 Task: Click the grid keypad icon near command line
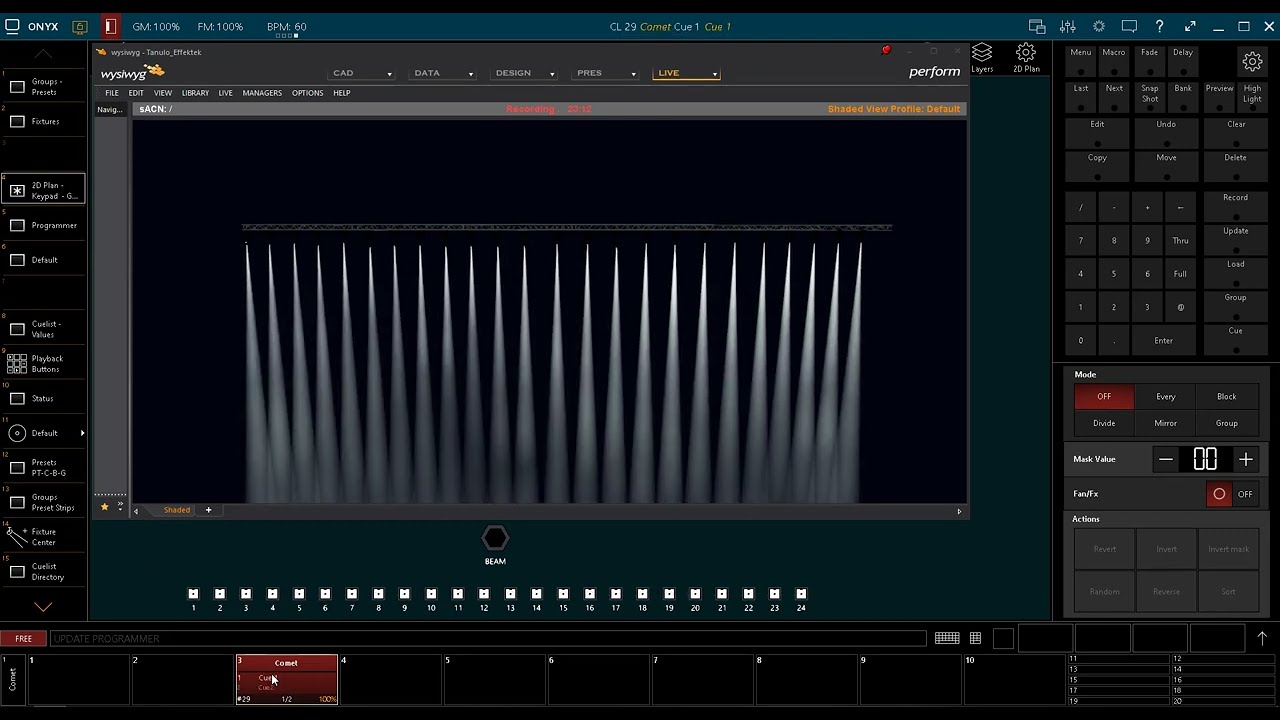point(975,638)
